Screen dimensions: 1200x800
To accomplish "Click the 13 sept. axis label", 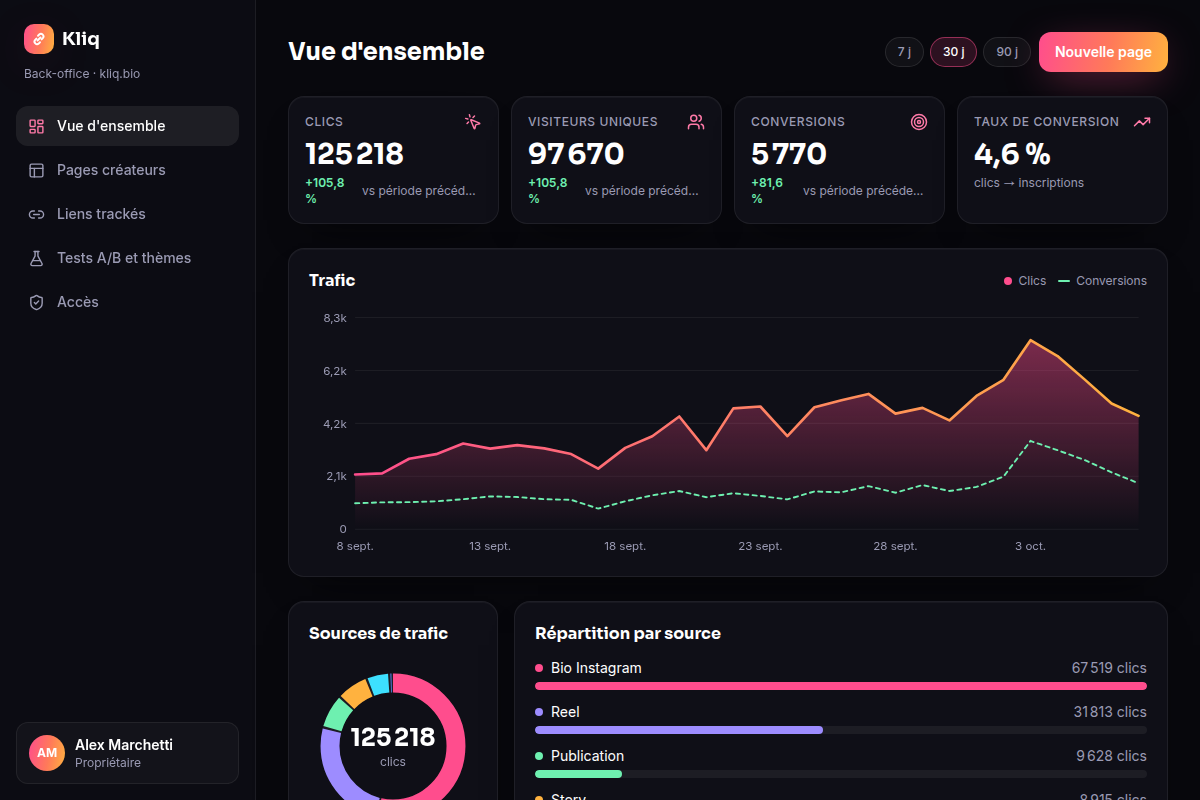I will 490,546.
